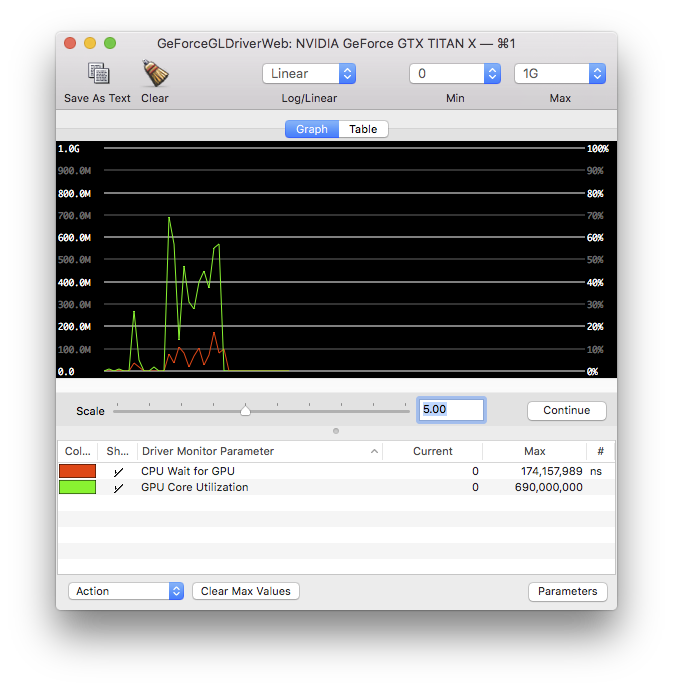Screen dimensions: 673x690
Task: Open the Action dropdown menu
Action: click(126, 591)
